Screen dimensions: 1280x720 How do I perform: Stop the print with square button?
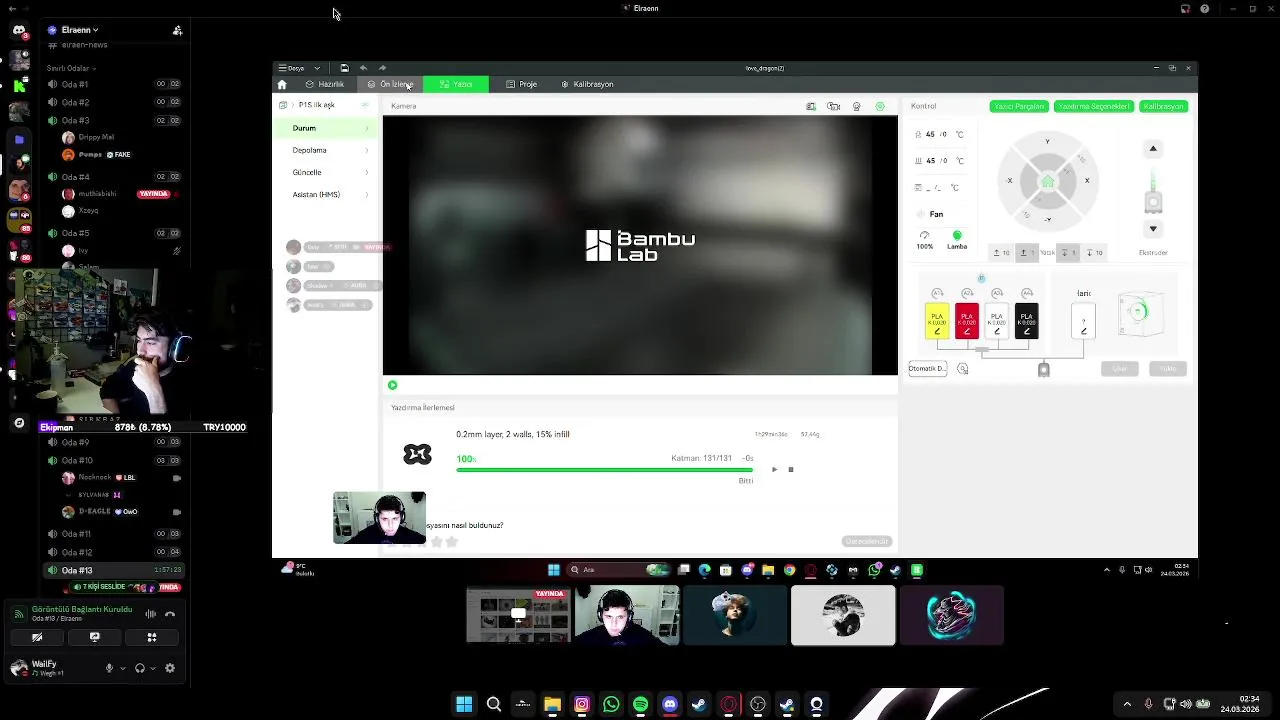[x=791, y=469]
